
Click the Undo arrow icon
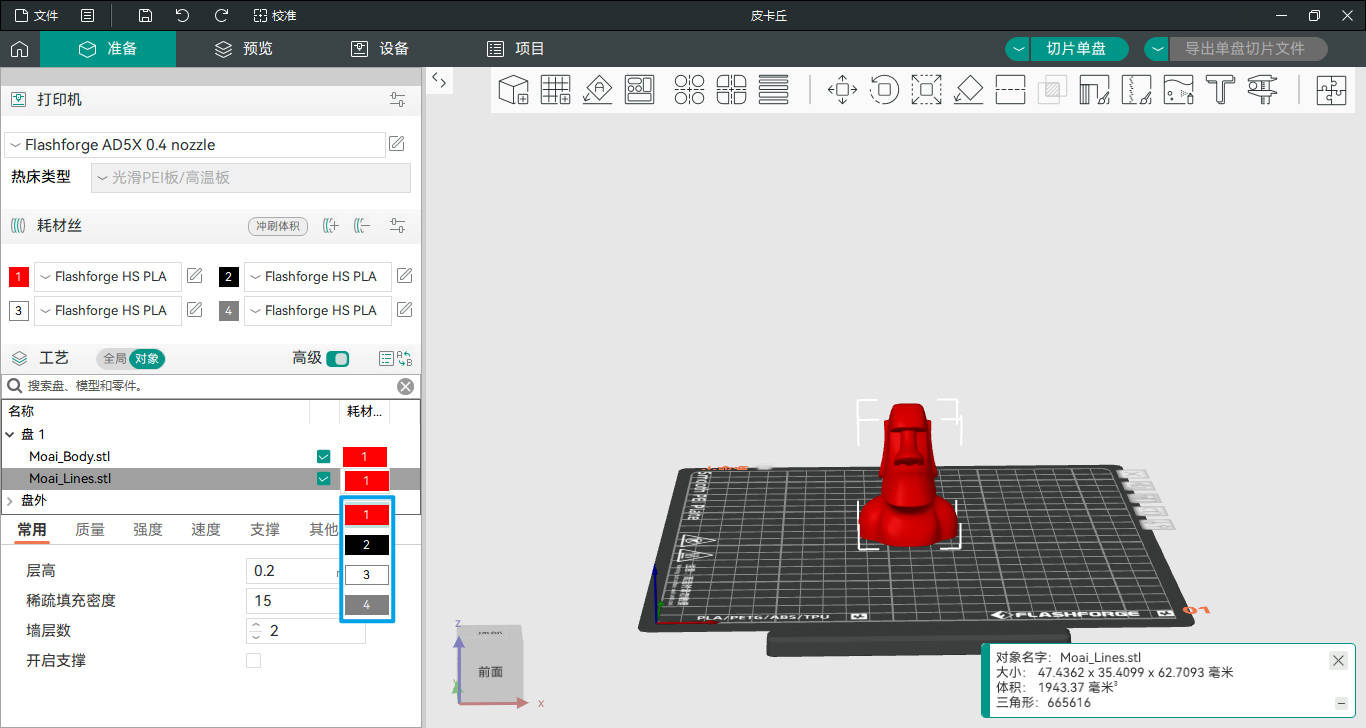point(182,15)
